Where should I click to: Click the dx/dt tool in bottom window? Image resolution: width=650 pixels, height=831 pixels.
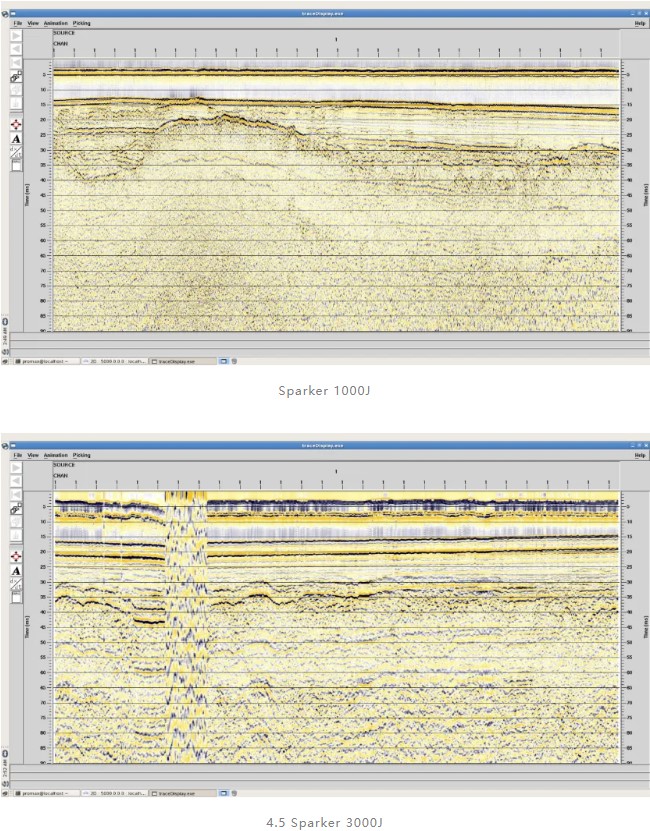pos(16,586)
